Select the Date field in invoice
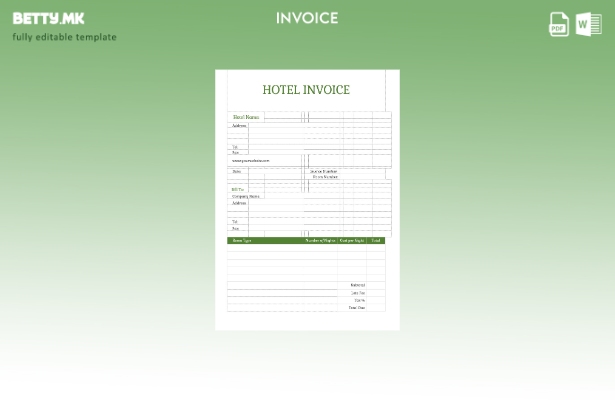 click(x=237, y=171)
